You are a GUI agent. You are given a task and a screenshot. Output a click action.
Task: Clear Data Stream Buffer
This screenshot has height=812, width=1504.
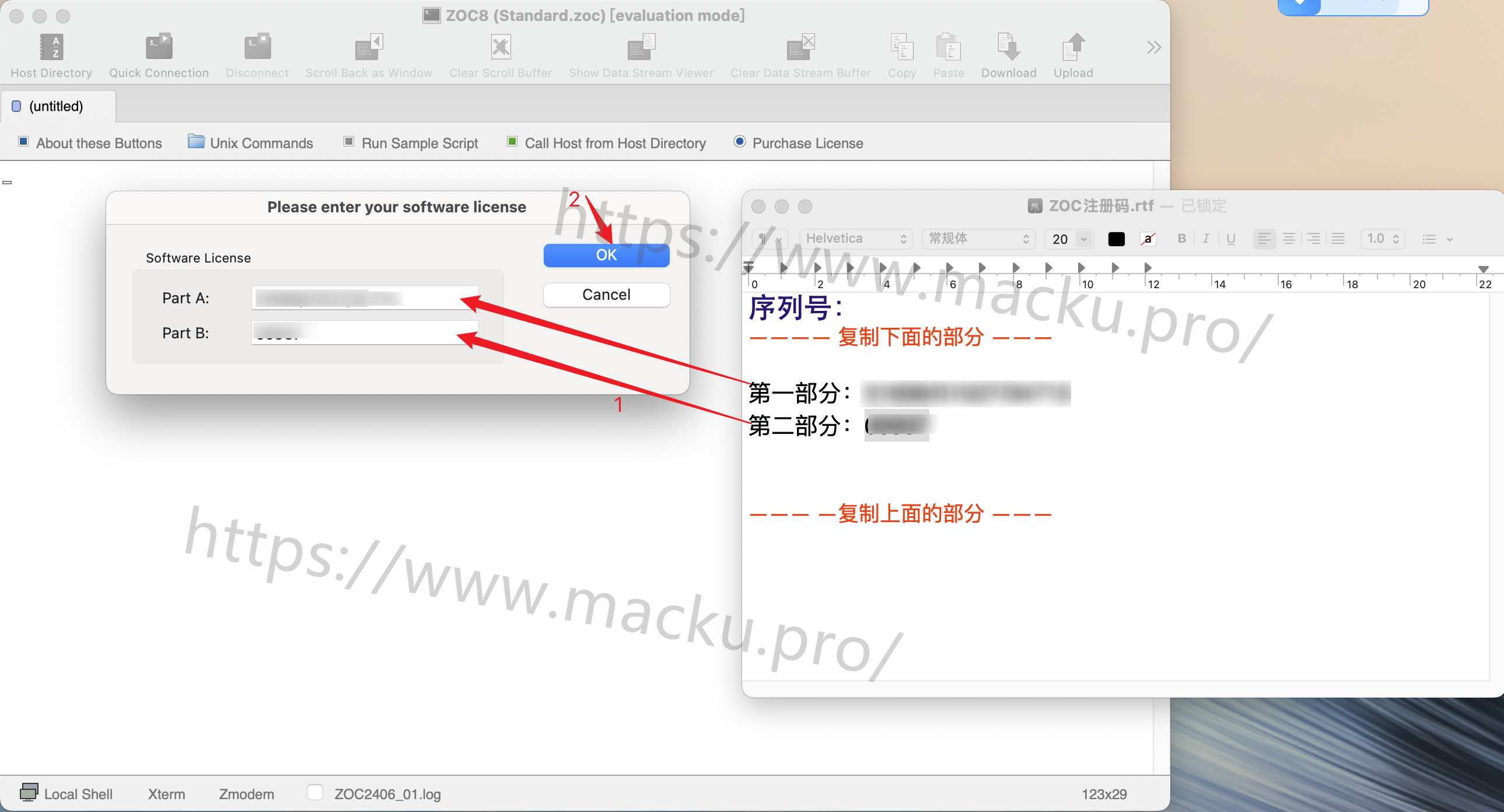(800, 56)
